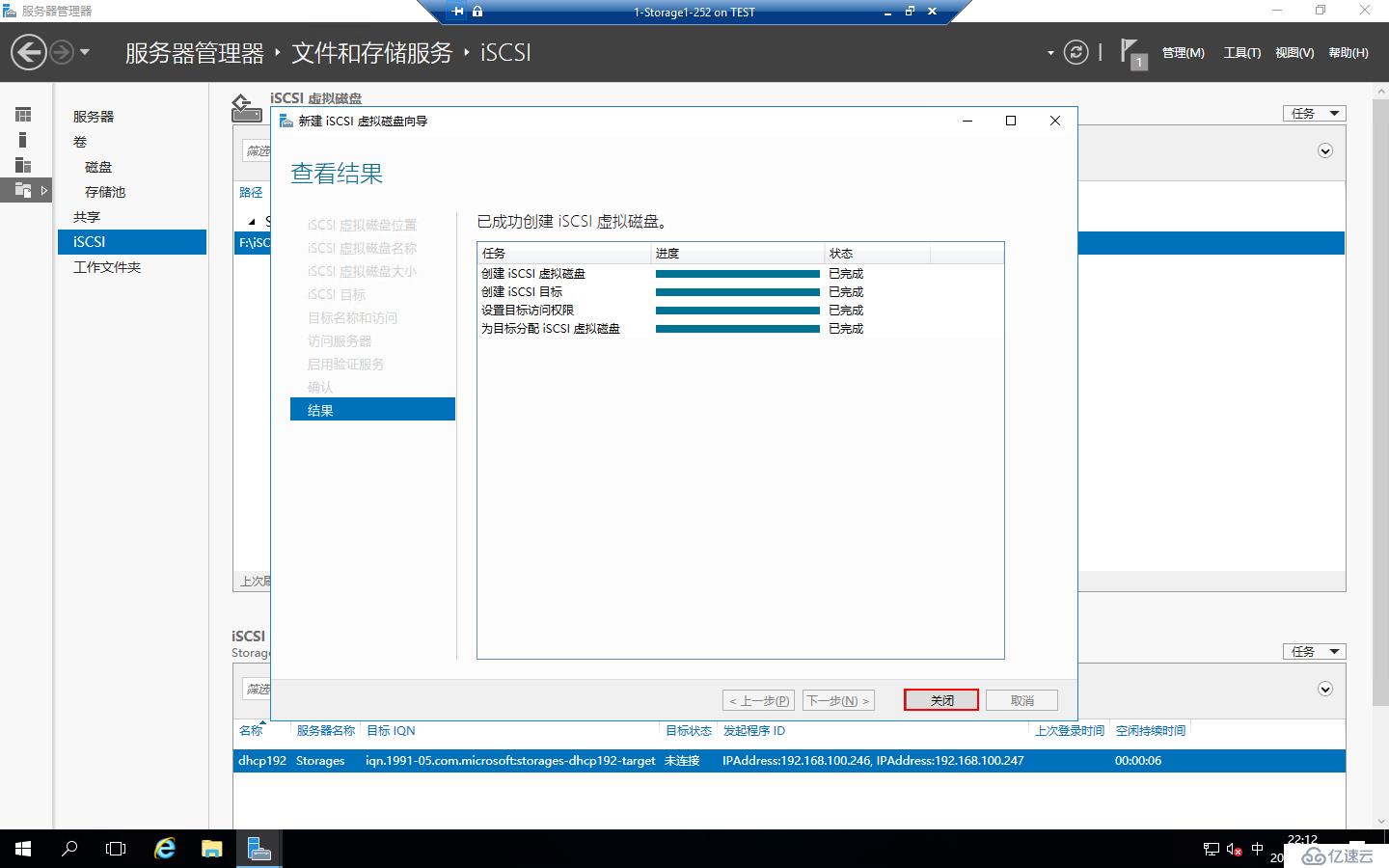
Task: Click progress bar of 为目标分配 iSCSI 虚拟磁盘
Action: tap(738, 329)
